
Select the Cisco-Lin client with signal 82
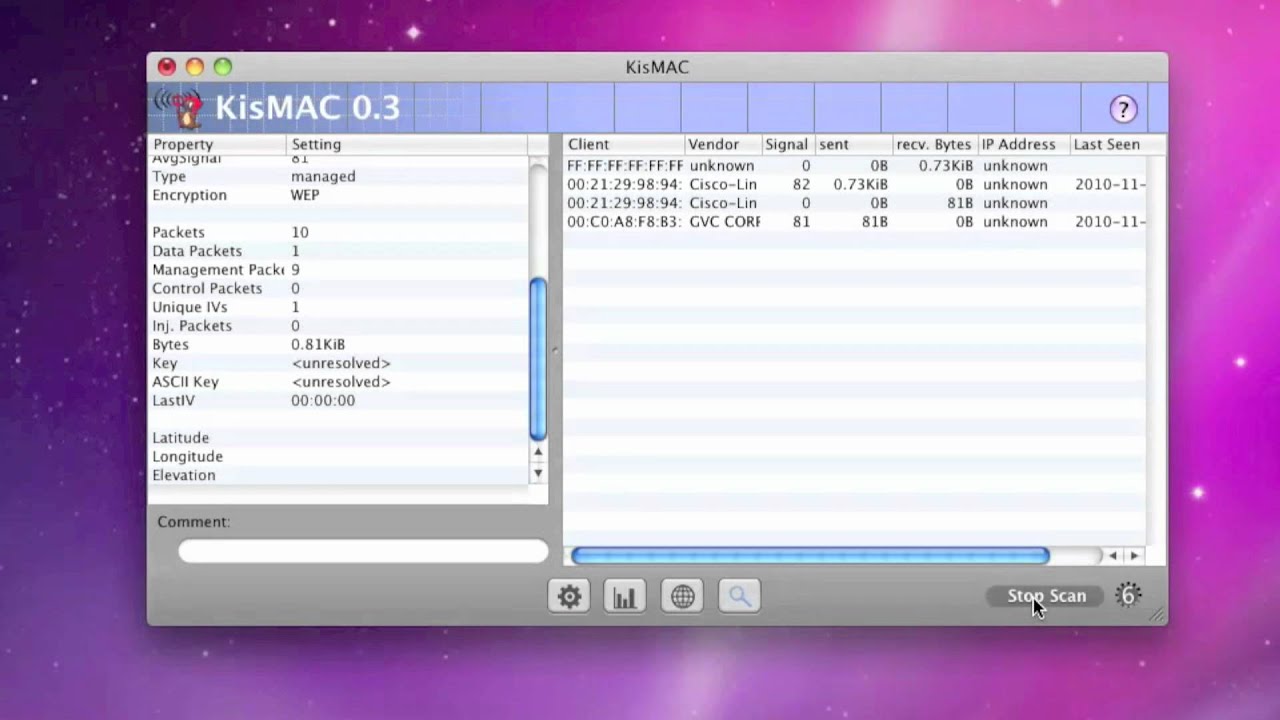pyautogui.click(x=854, y=185)
